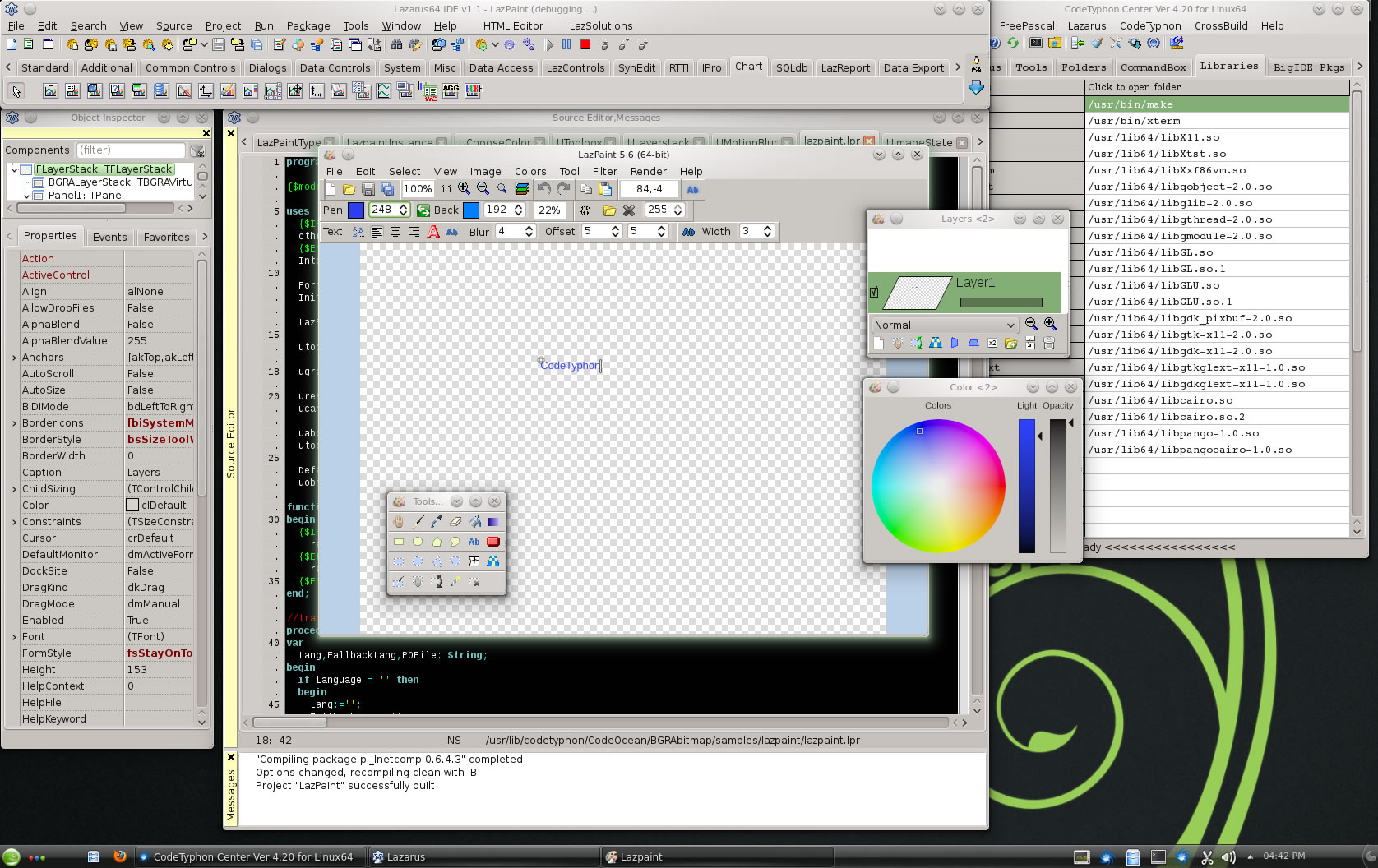The width and height of the screenshot is (1378, 868).
Task: Click the Pen blue color swatch
Action: (x=356, y=210)
